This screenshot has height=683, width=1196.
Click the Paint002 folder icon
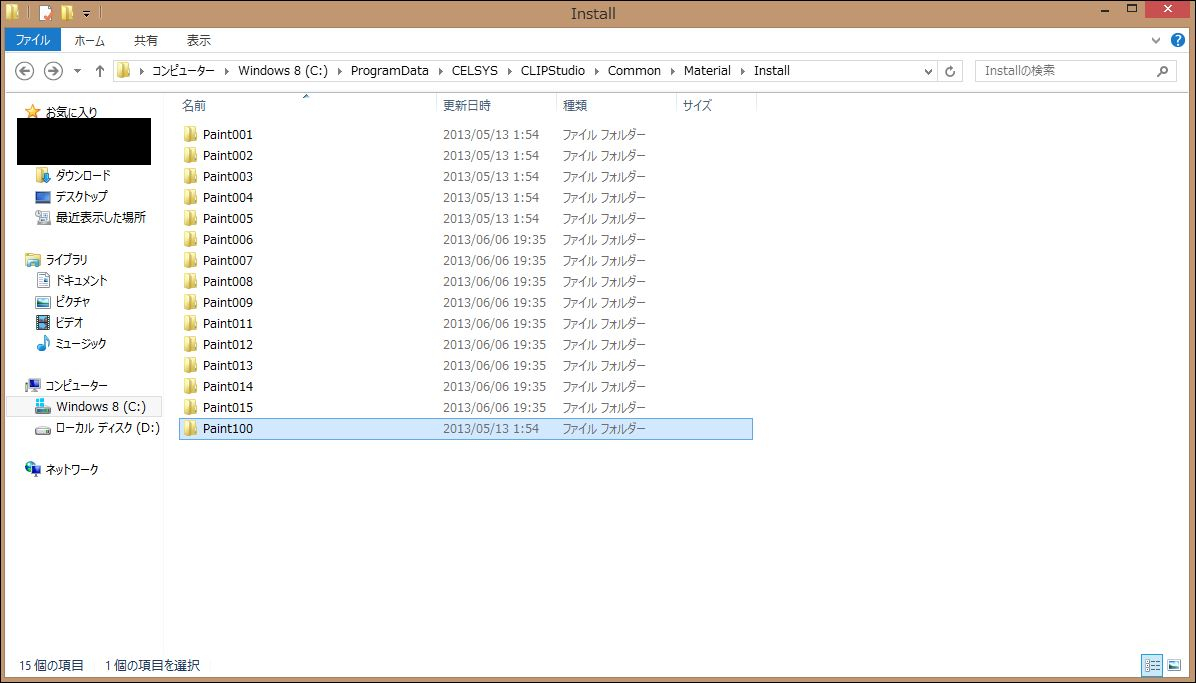click(190, 155)
